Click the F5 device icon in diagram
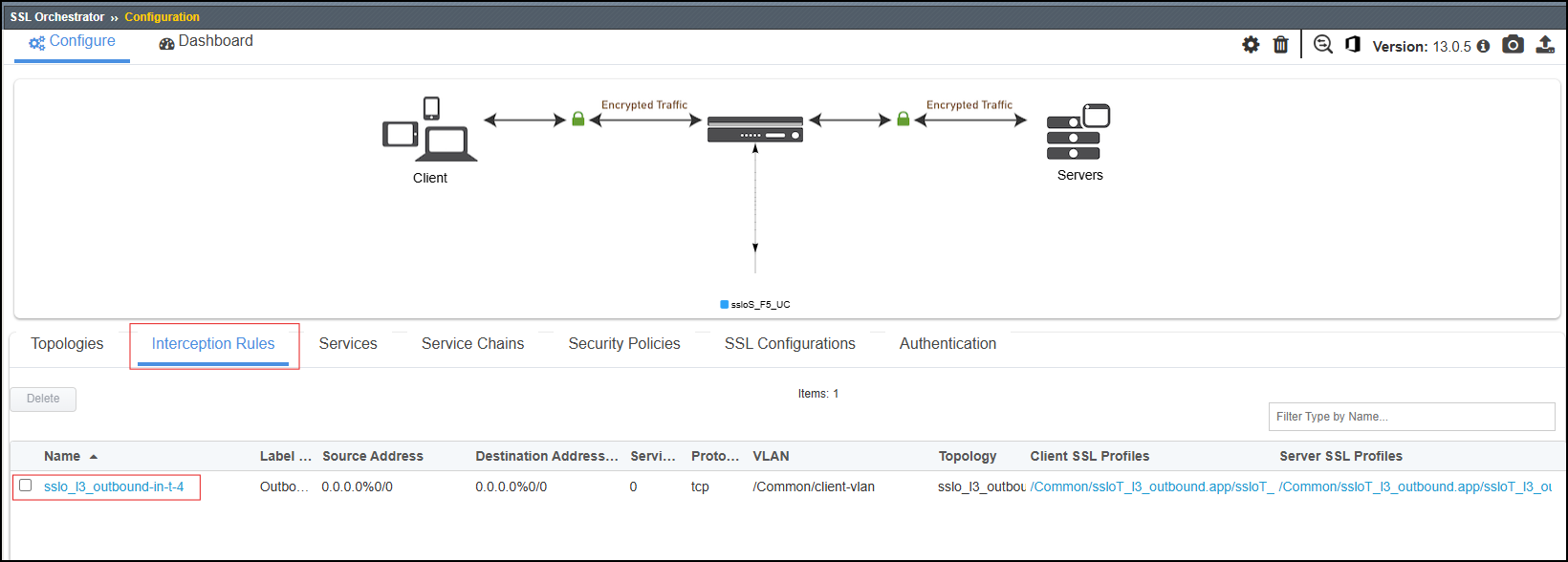The width and height of the screenshot is (1568, 562). [x=755, y=129]
